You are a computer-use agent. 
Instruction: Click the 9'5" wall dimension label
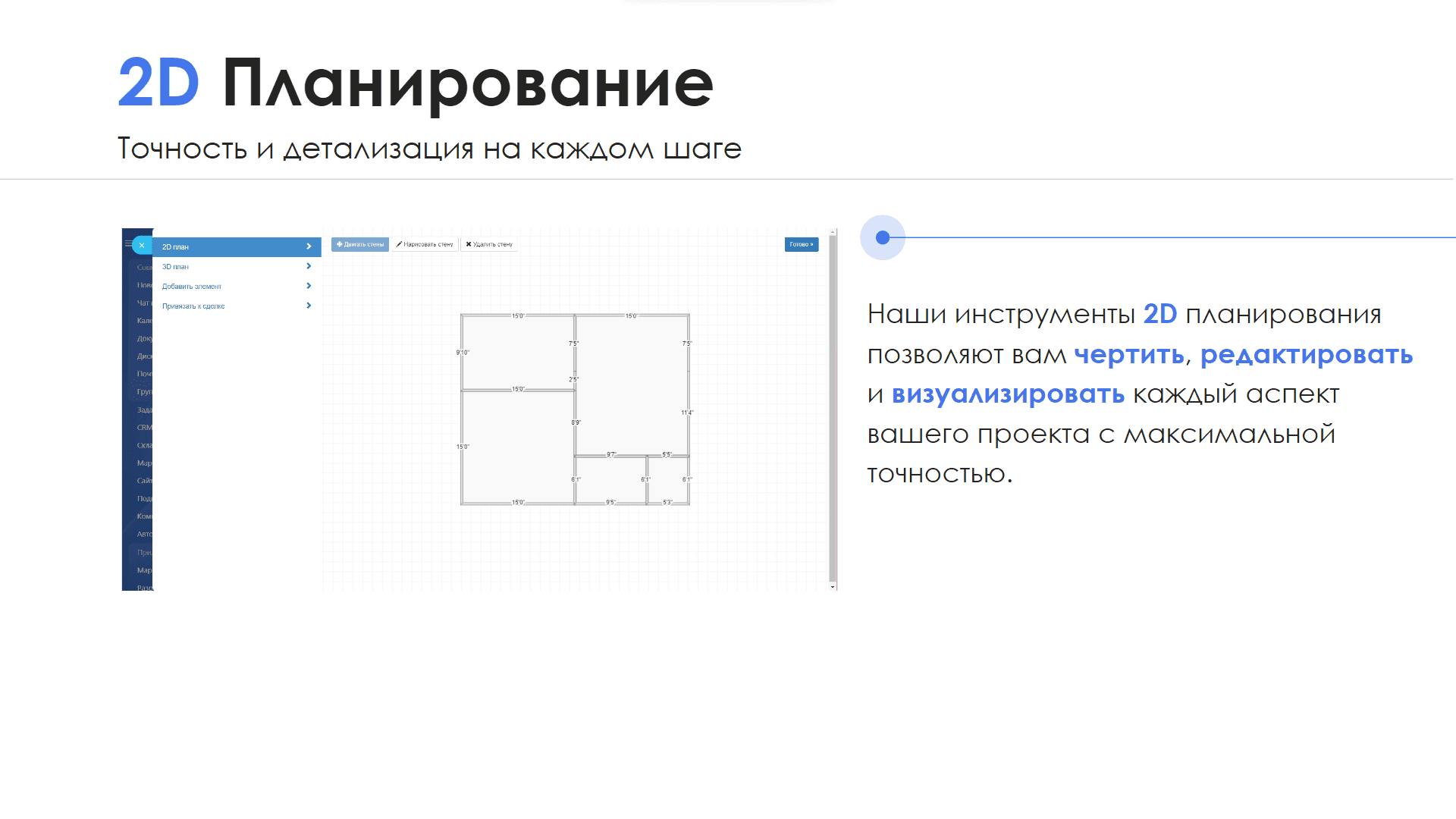tap(610, 503)
